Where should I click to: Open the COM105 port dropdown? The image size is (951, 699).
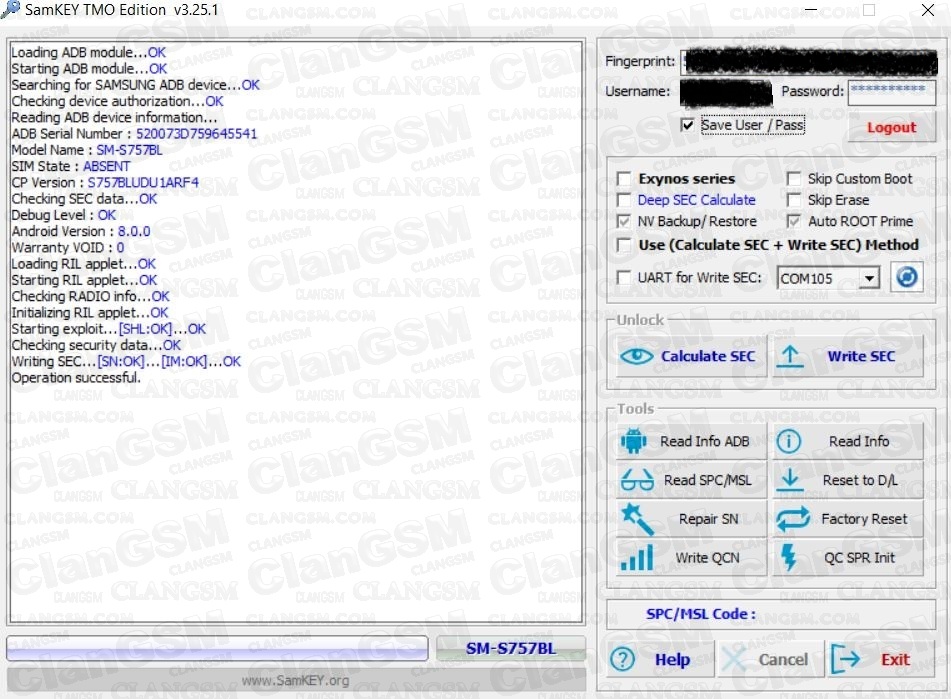tap(870, 278)
